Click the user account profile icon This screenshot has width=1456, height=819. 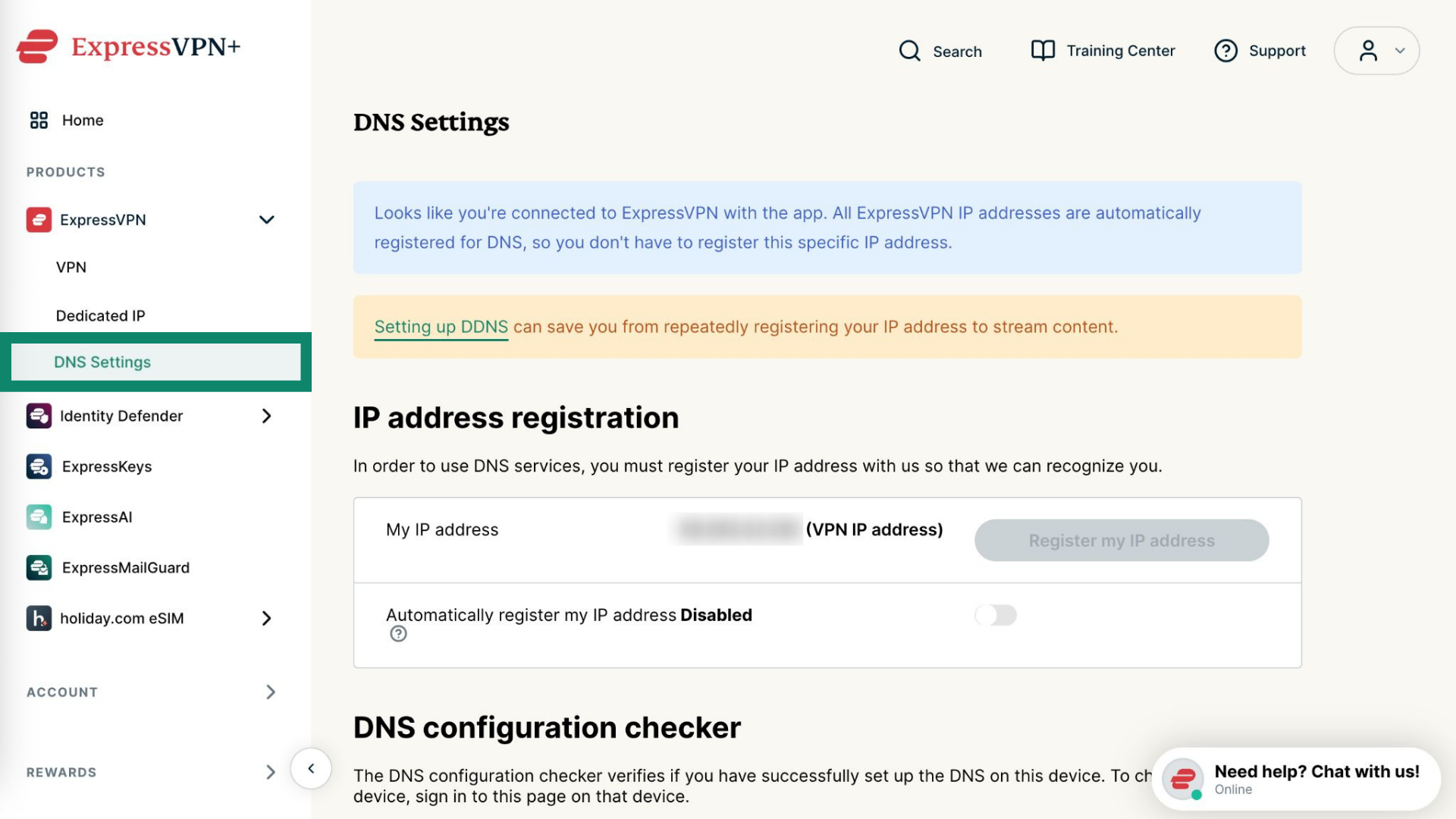pos(1368,51)
